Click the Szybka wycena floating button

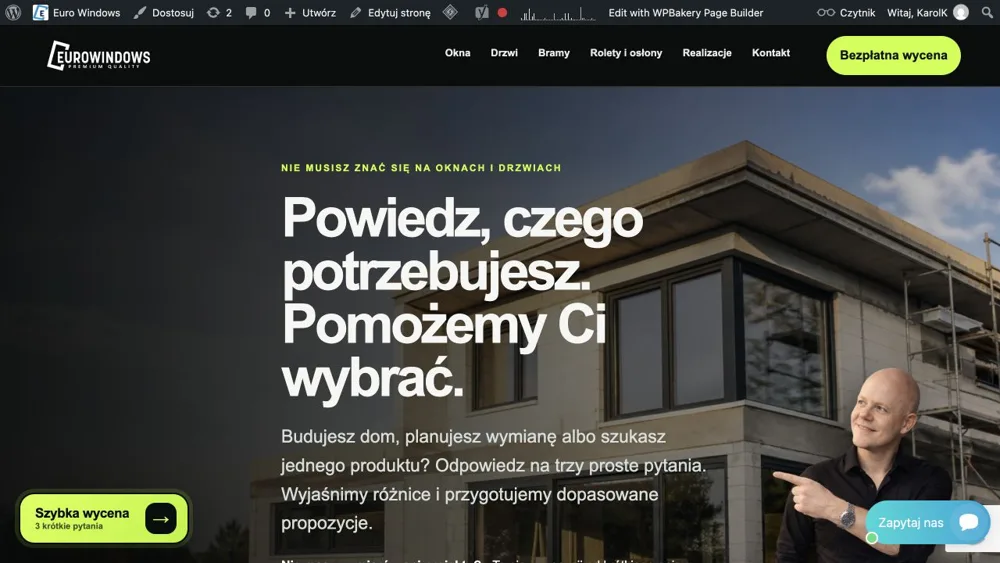coord(104,518)
